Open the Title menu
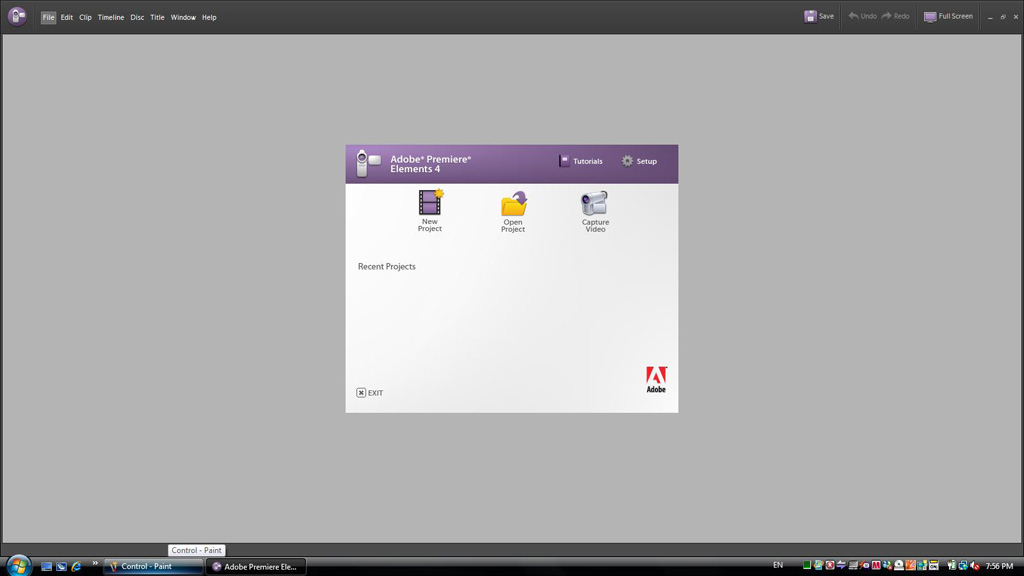The height and width of the screenshot is (576, 1024). click(x=157, y=18)
